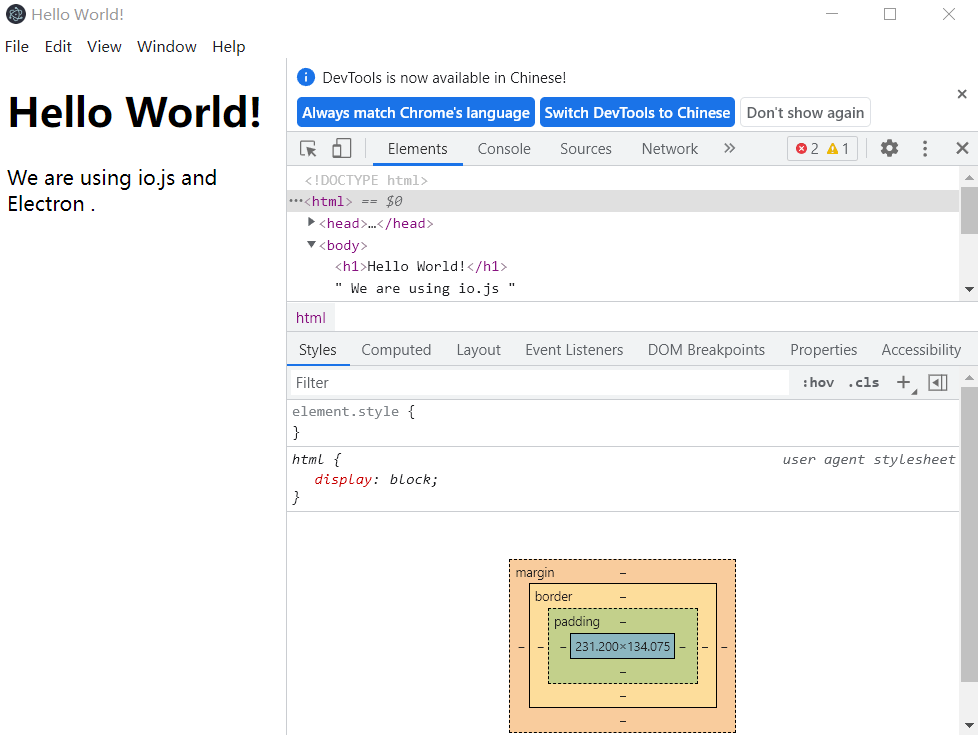Show the computed styles sidebar icon
The image size is (978, 735).
pyautogui.click(x=938, y=382)
